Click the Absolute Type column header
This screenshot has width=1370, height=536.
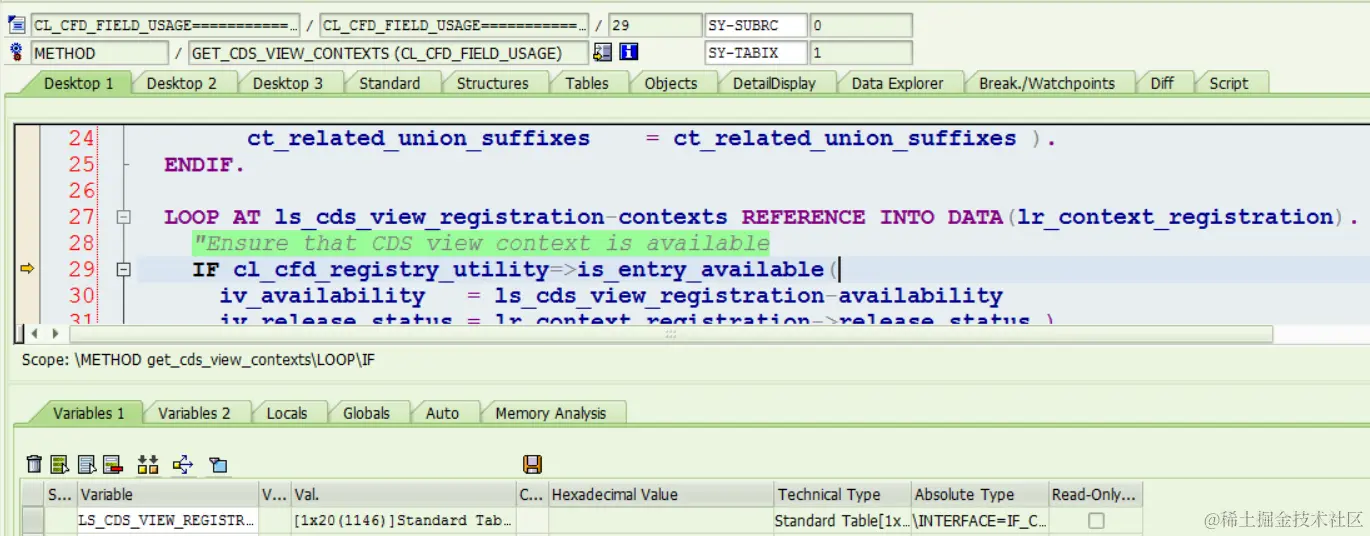coord(980,494)
